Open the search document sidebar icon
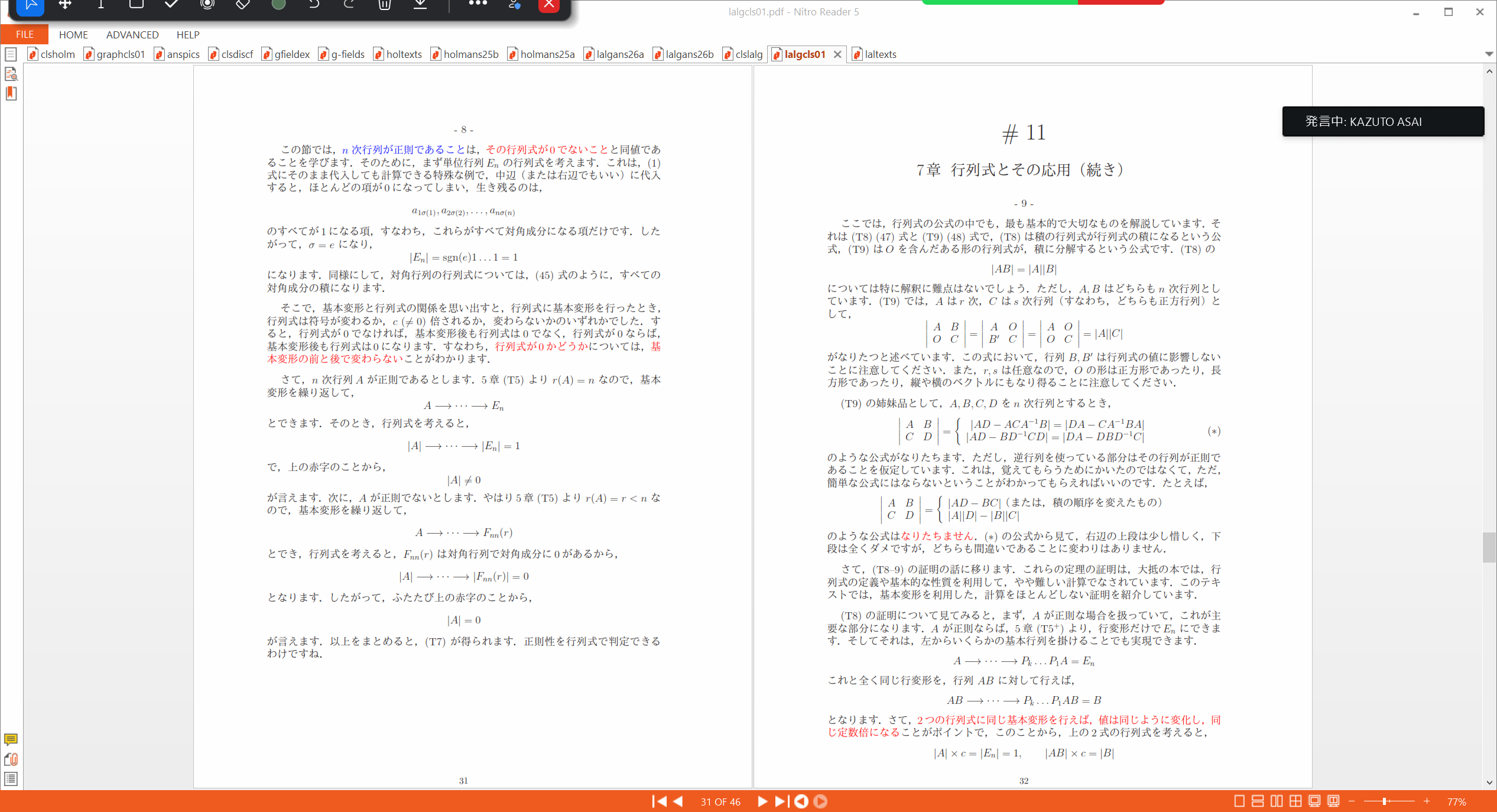 pos(11,74)
